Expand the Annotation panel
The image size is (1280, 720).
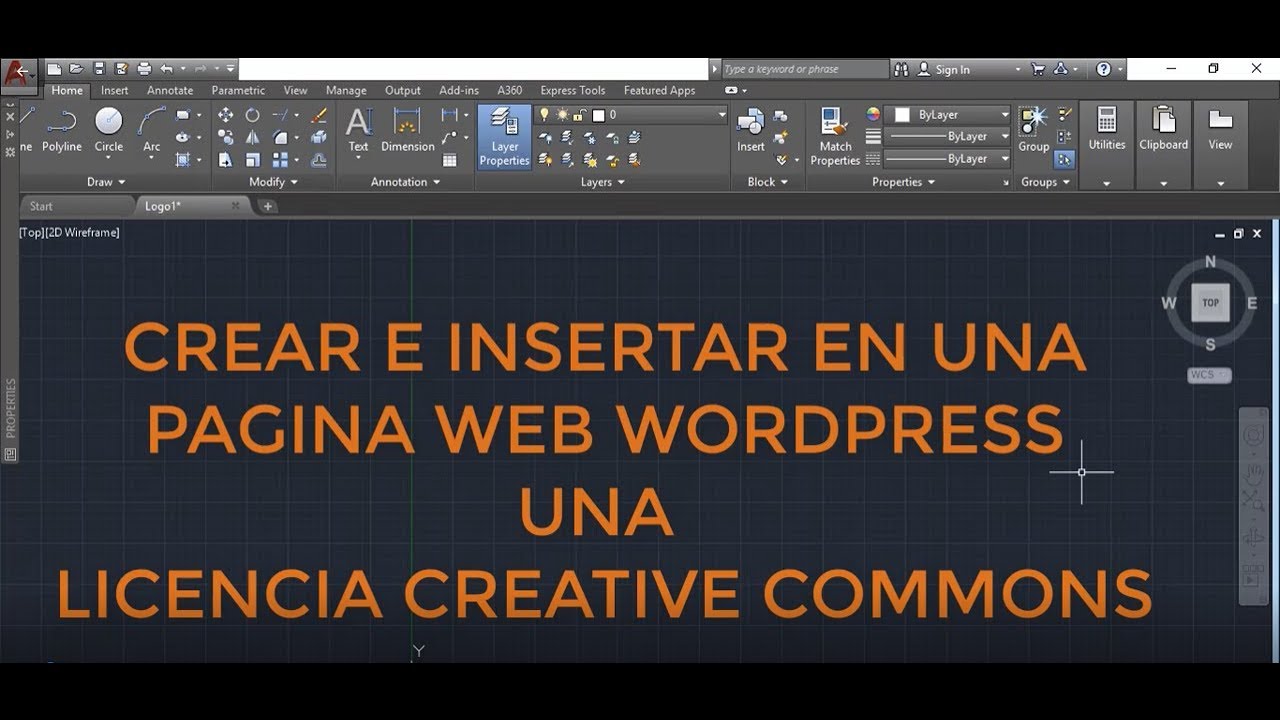406,182
